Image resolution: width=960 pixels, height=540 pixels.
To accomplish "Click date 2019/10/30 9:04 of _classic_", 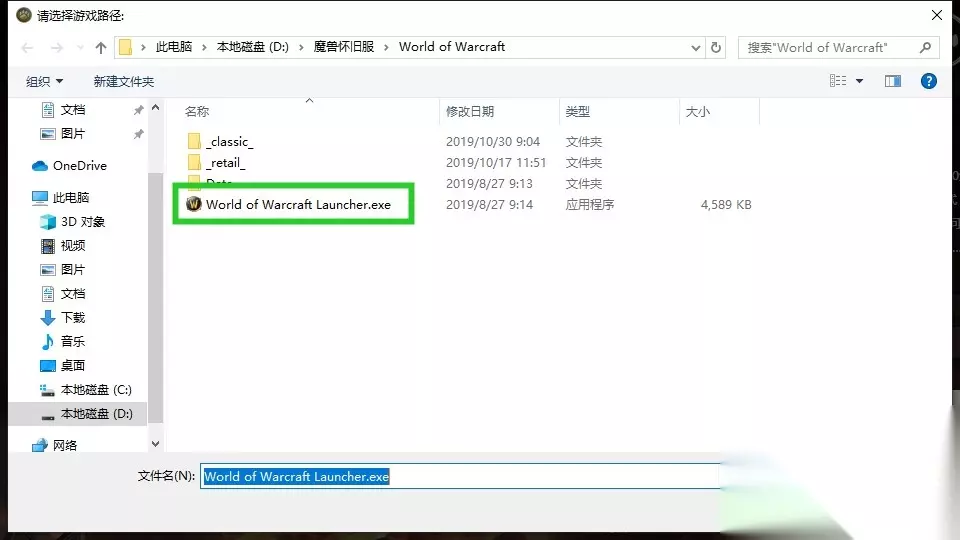I will (x=493, y=141).
